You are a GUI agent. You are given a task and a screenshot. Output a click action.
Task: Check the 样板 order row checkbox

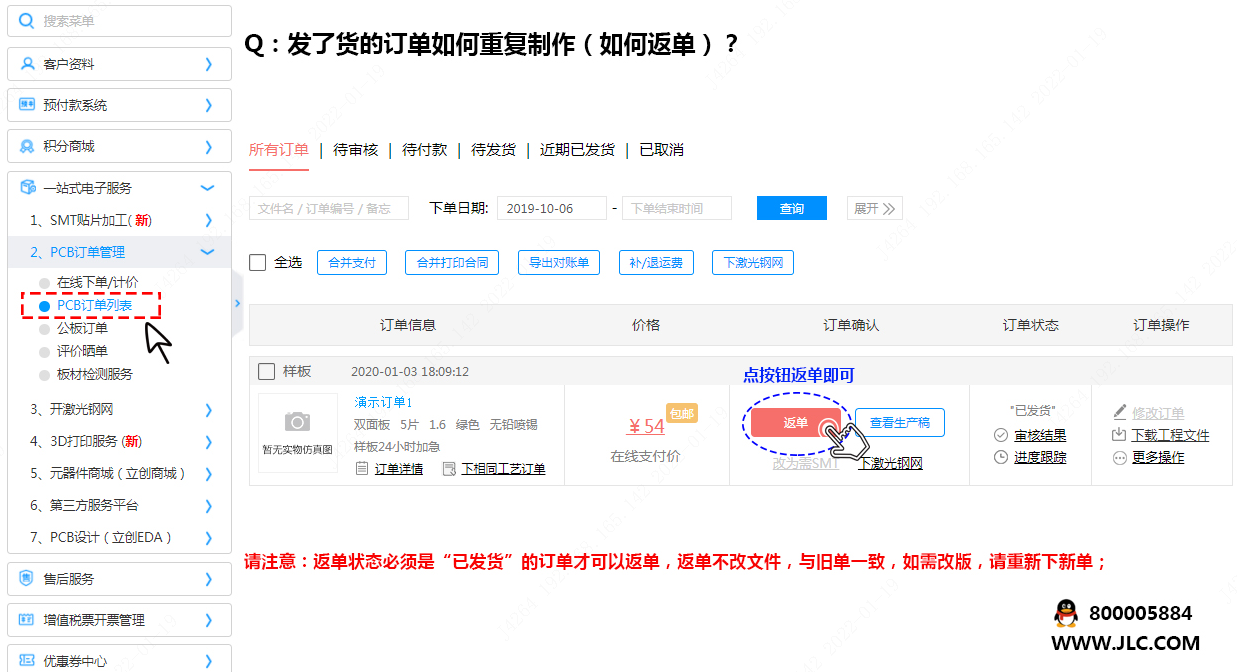[266, 372]
